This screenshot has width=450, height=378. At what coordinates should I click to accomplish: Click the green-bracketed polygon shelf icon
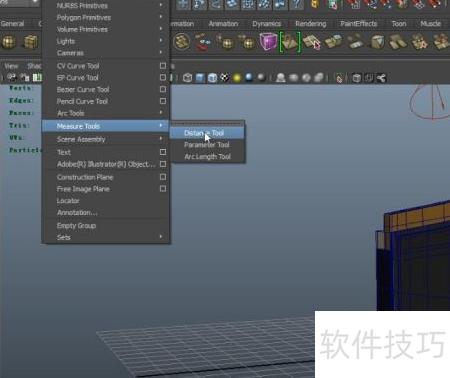point(290,42)
